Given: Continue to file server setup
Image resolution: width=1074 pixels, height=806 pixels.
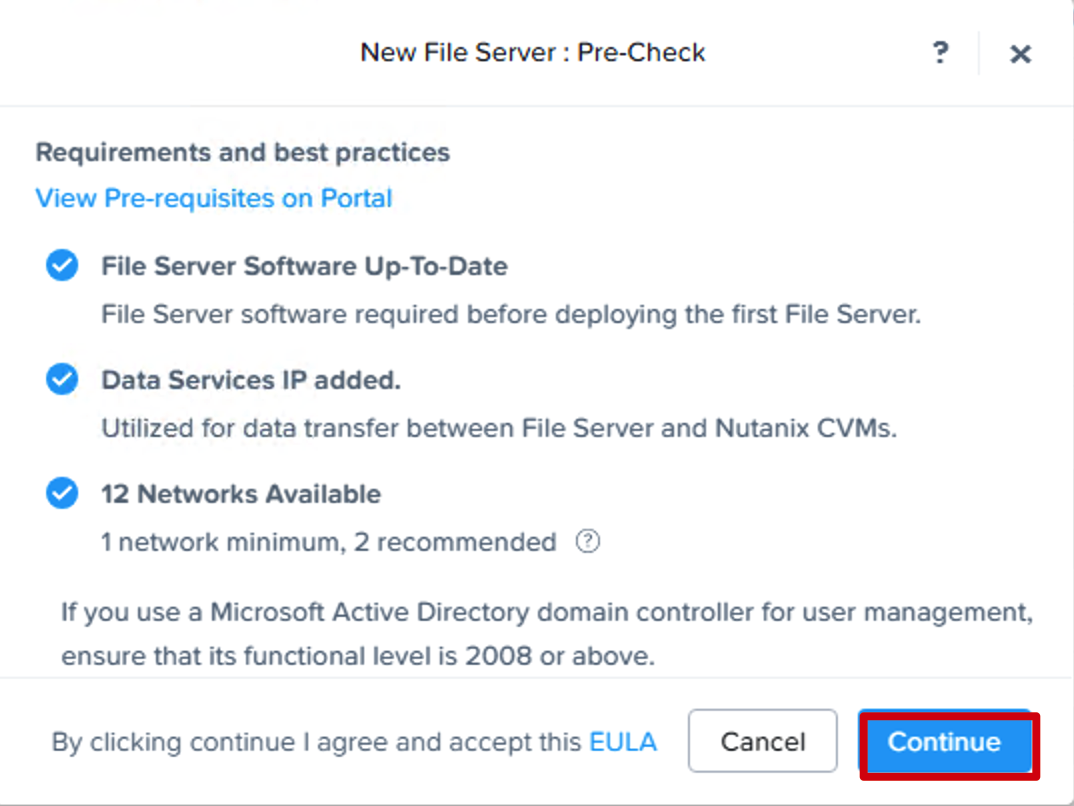Looking at the screenshot, I should coord(945,742).
